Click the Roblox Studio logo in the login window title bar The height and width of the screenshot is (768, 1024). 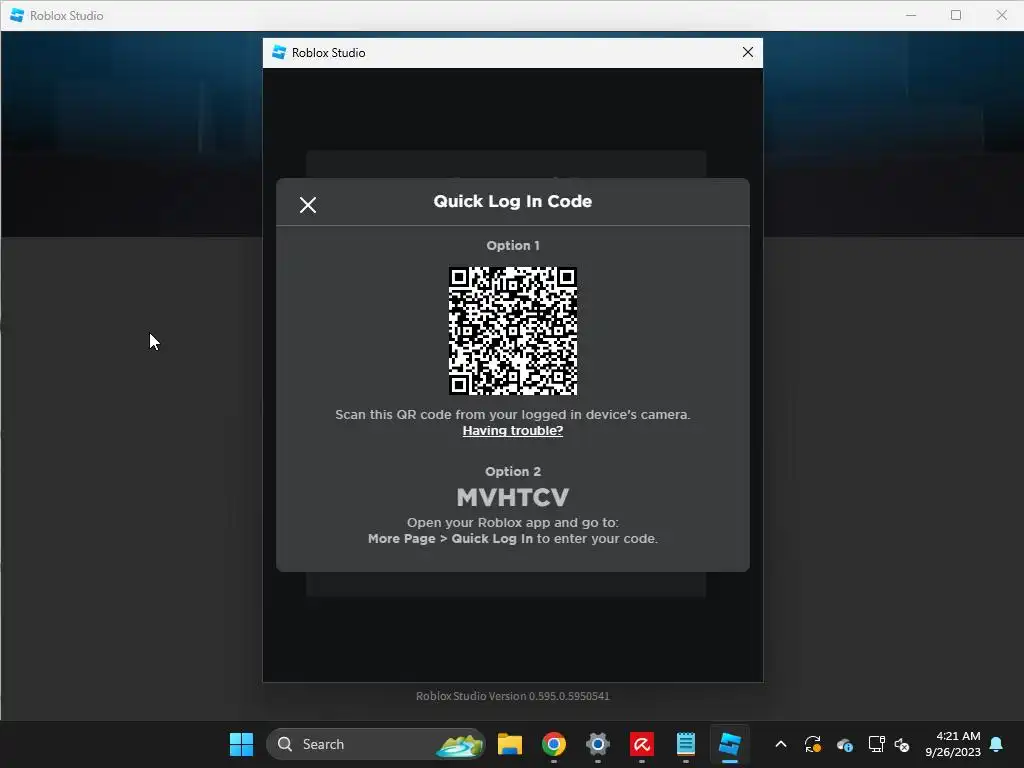coord(279,52)
